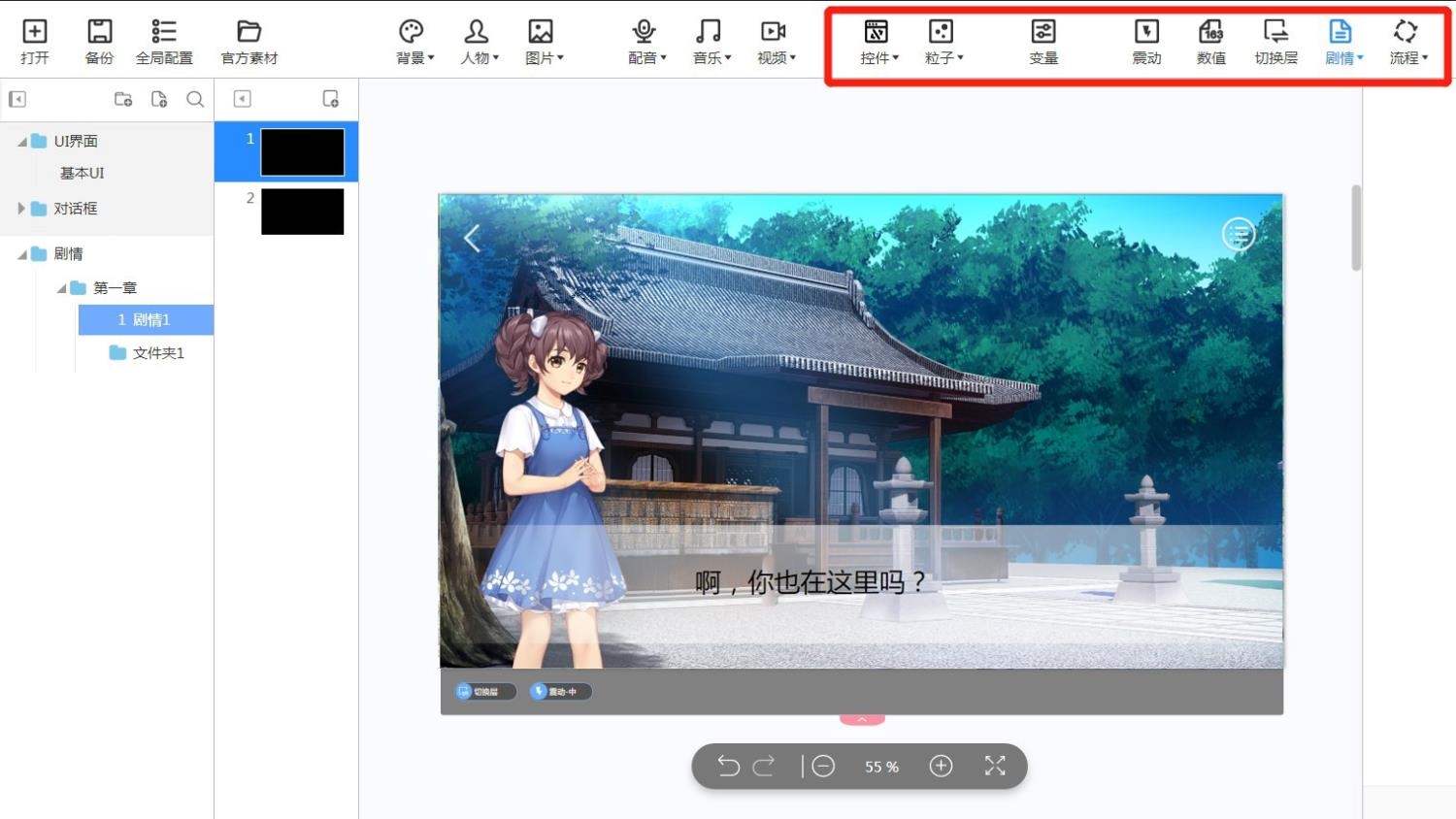
Task: Click the zoom in plus button
Action: click(941, 766)
